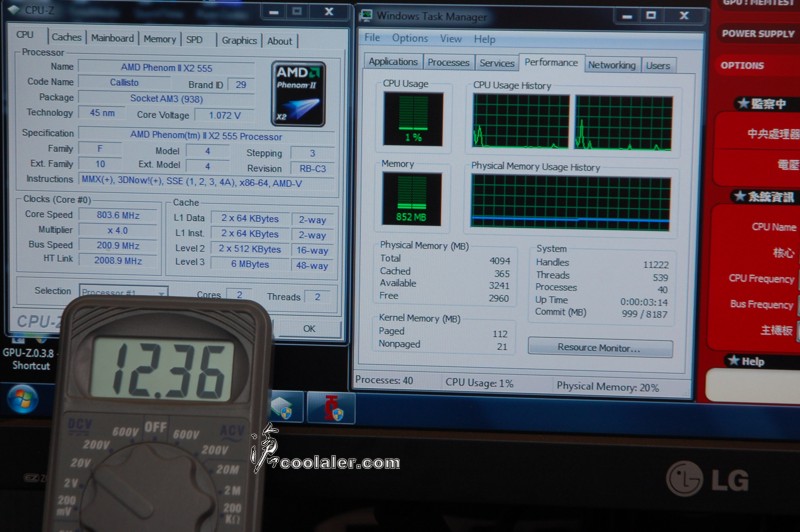Viewport: 800px width, 532px height.
Task: Click the Revision RB-C3 value
Action: [x=312, y=169]
